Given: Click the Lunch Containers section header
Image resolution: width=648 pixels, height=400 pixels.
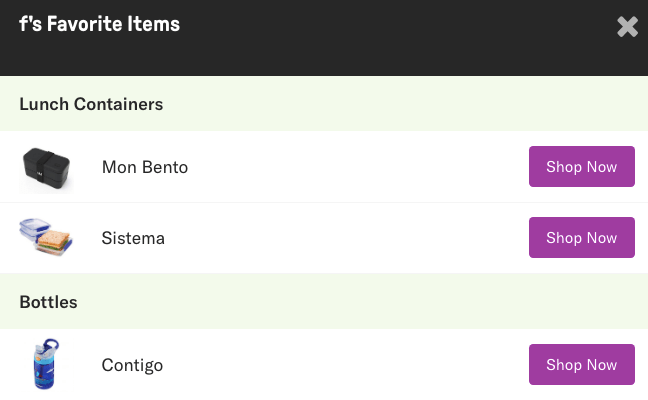Looking at the screenshot, I should point(91,103).
